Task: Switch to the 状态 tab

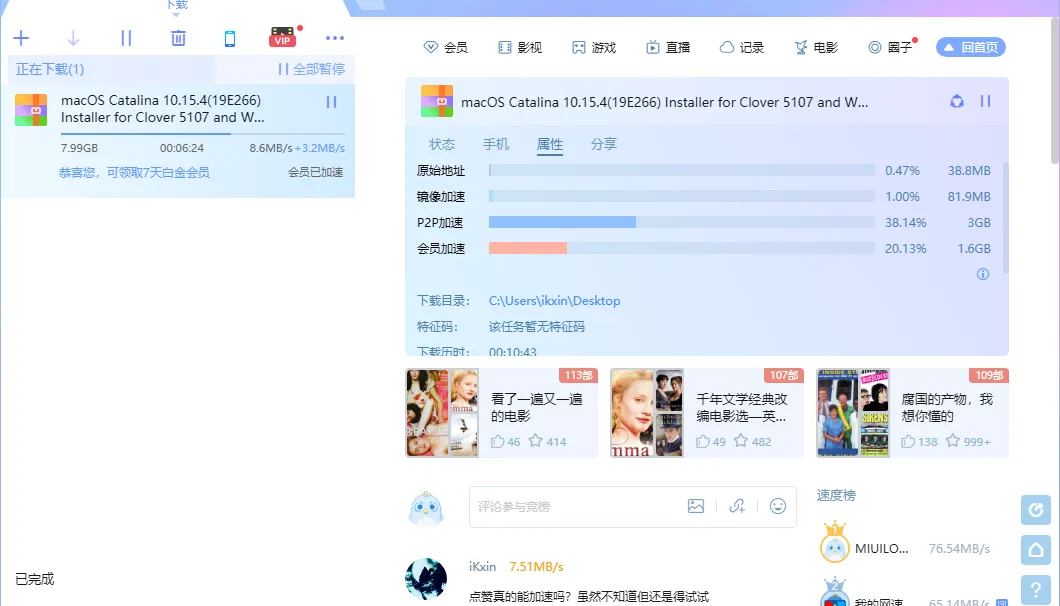Action: point(442,144)
